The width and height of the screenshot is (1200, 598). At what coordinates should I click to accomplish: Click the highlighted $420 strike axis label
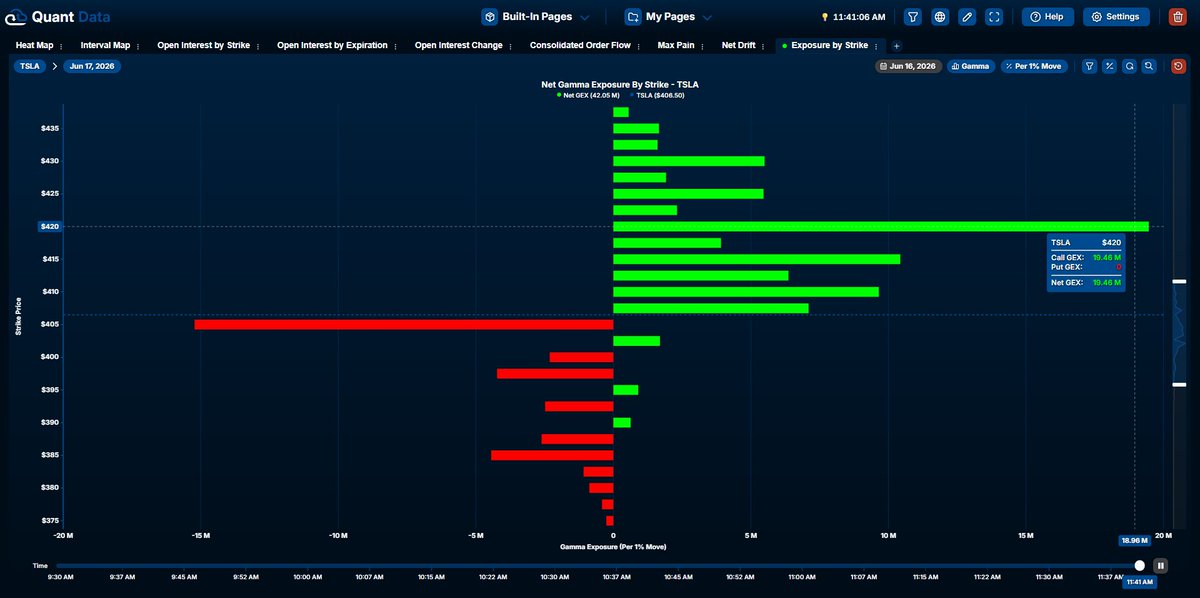click(50, 226)
